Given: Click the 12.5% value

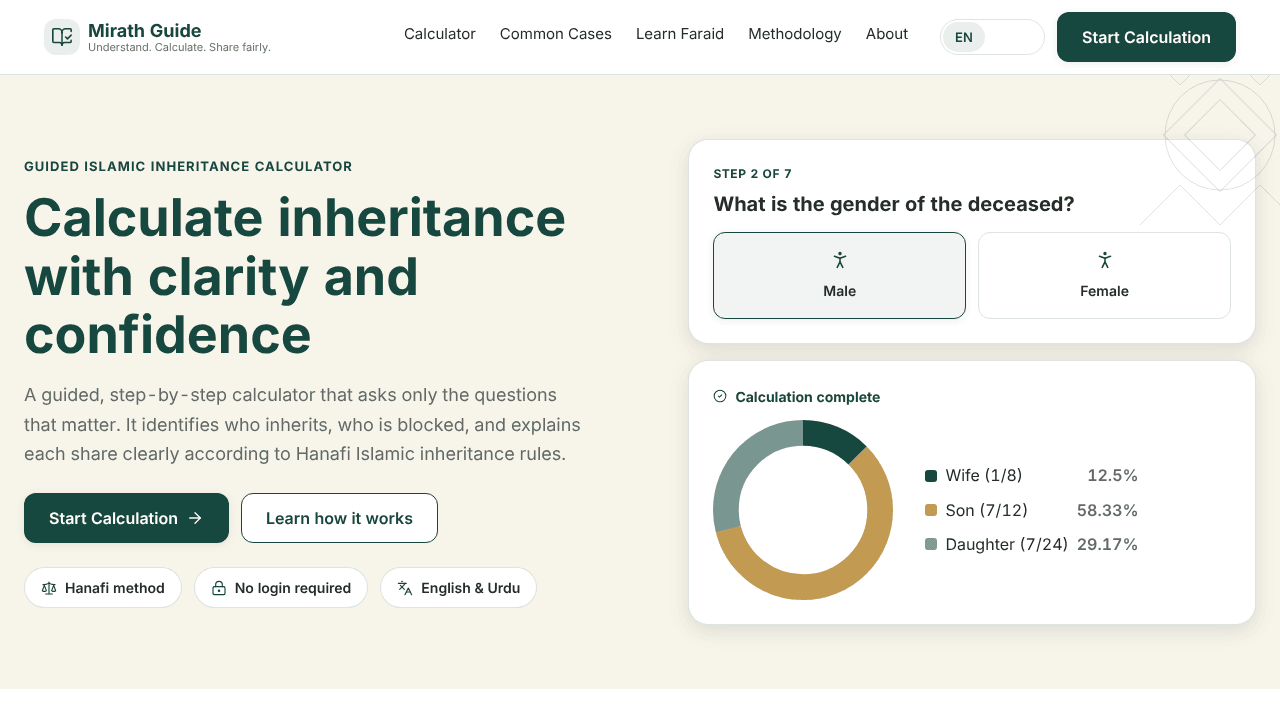Looking at the screenshot, I should pyautogui.click(x=1113, y=476).
